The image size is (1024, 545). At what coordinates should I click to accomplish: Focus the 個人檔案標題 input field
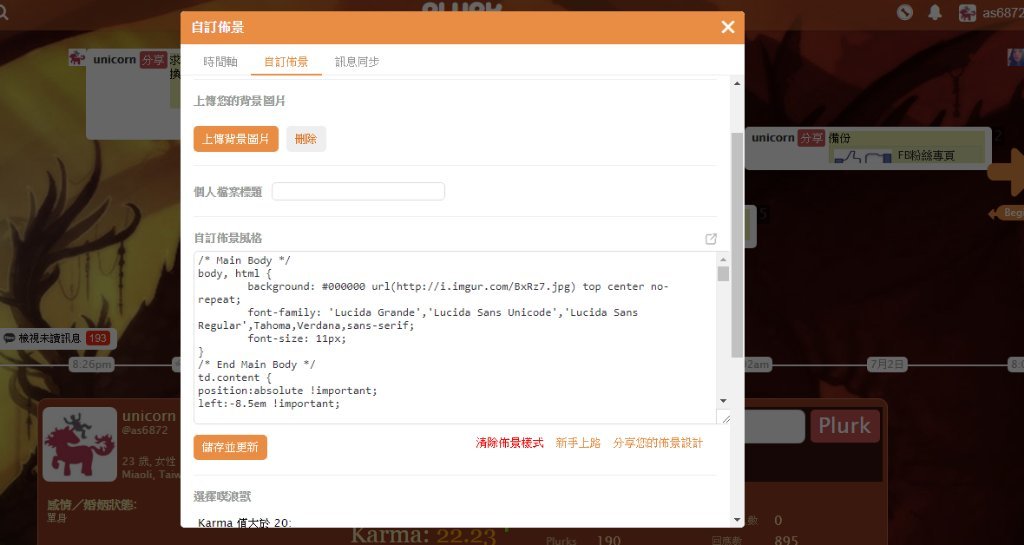tap(359, 191)
